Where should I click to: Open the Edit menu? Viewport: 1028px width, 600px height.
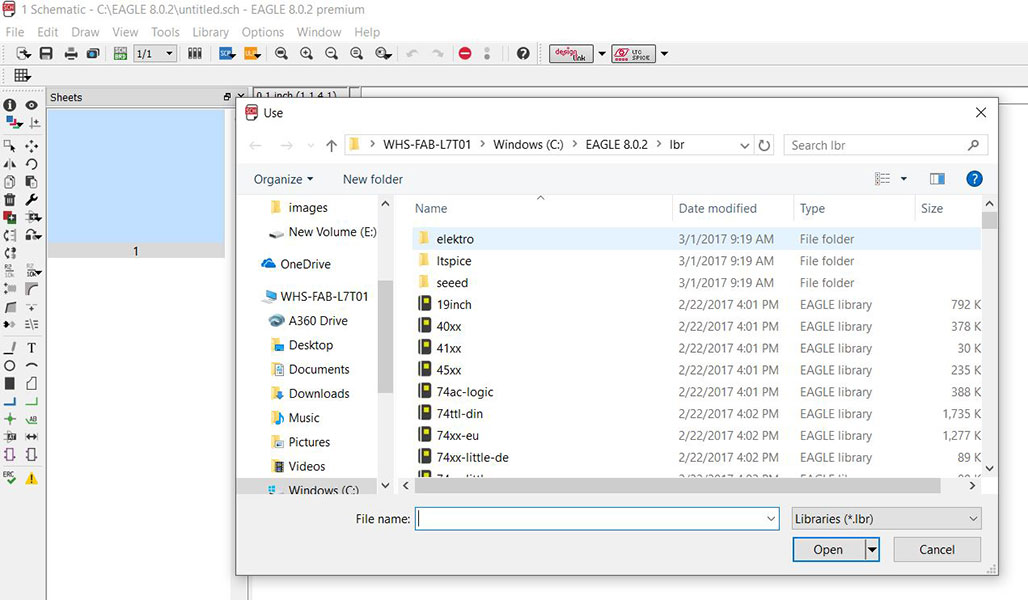tap(47, 32)
